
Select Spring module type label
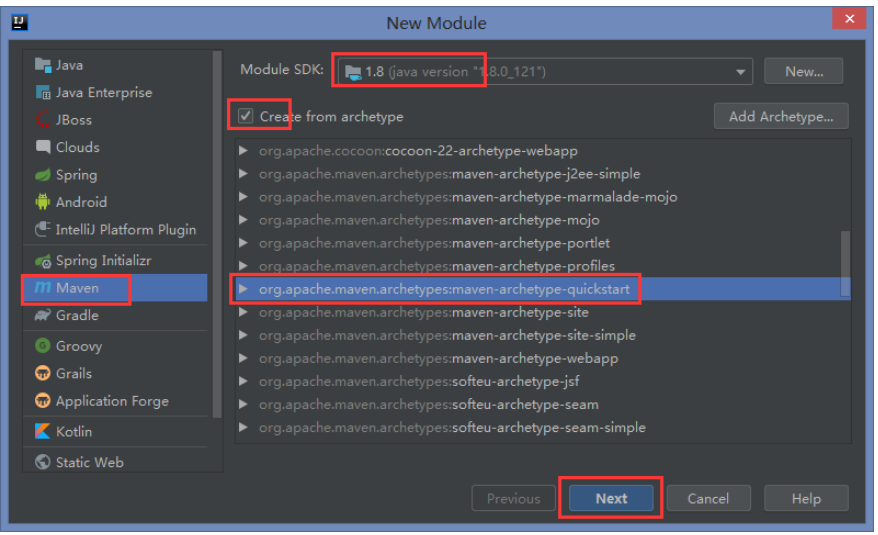[77, 175]
